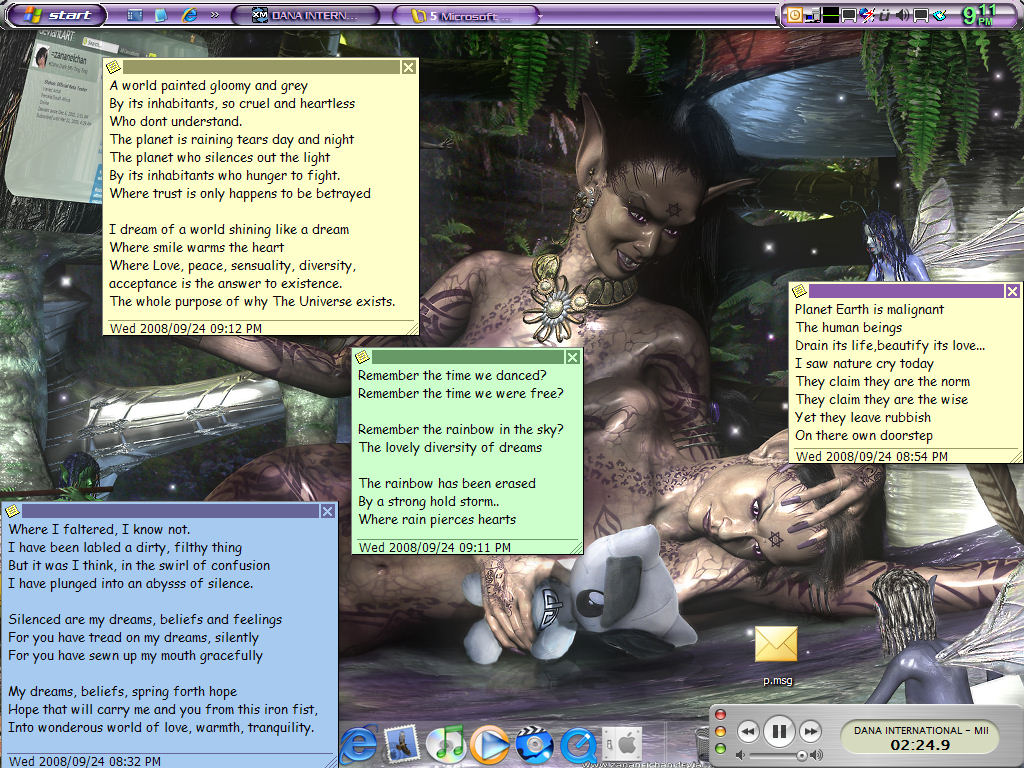Viewport: 1024px width, 768px height.
Task: Click the fast-forward button in the player
Action: pos(811,732)
